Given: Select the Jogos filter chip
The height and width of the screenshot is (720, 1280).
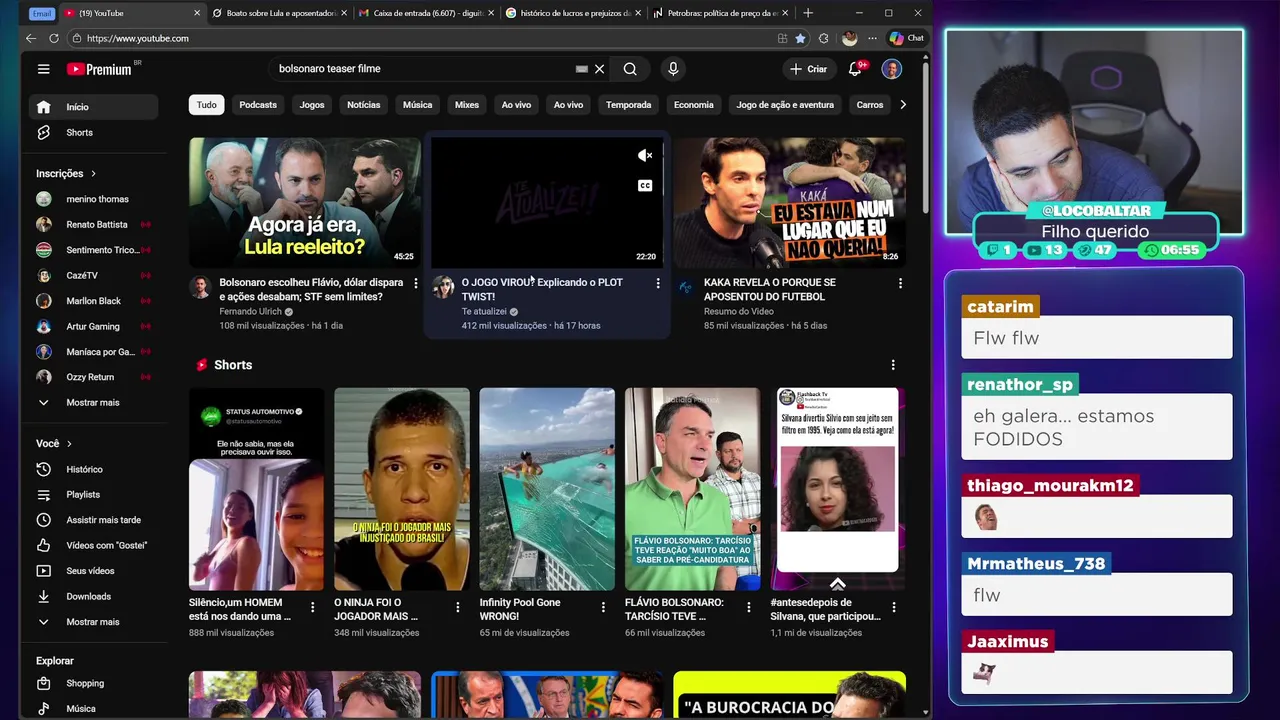Looking at the screenshot, I should (312, 104).
